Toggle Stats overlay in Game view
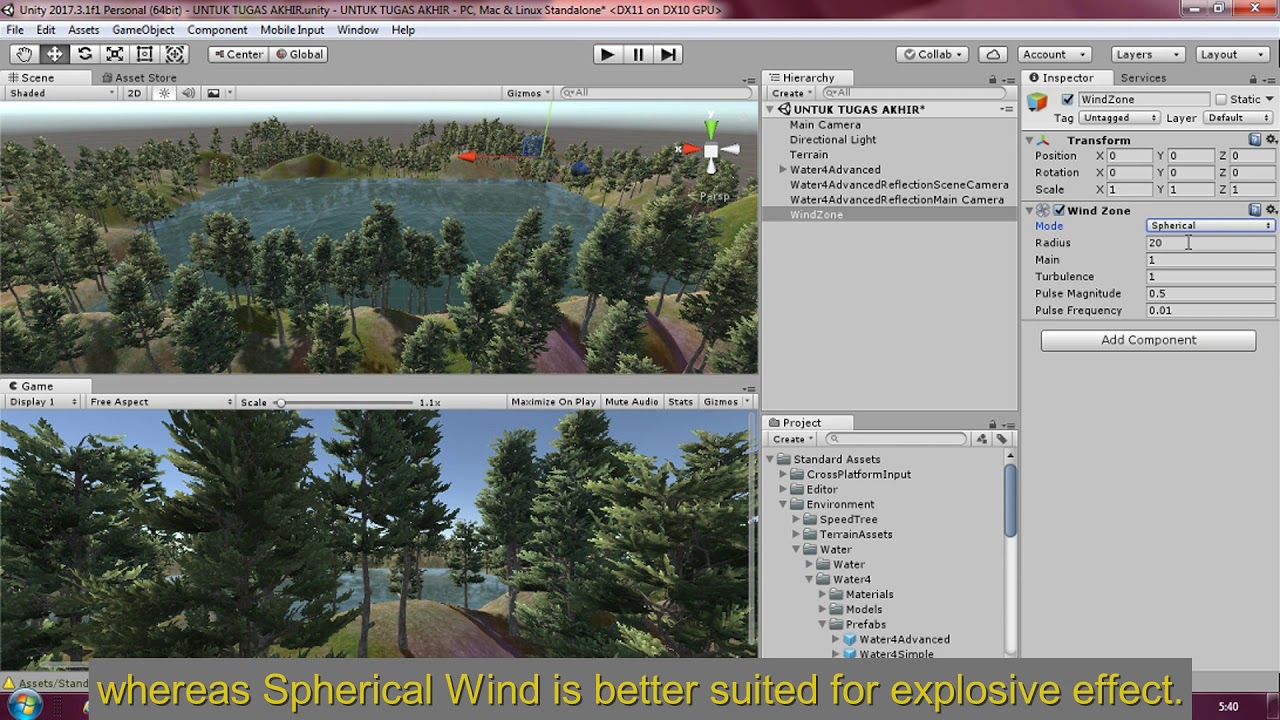This screenshot has height=720, width=1280. coord(680,402)
